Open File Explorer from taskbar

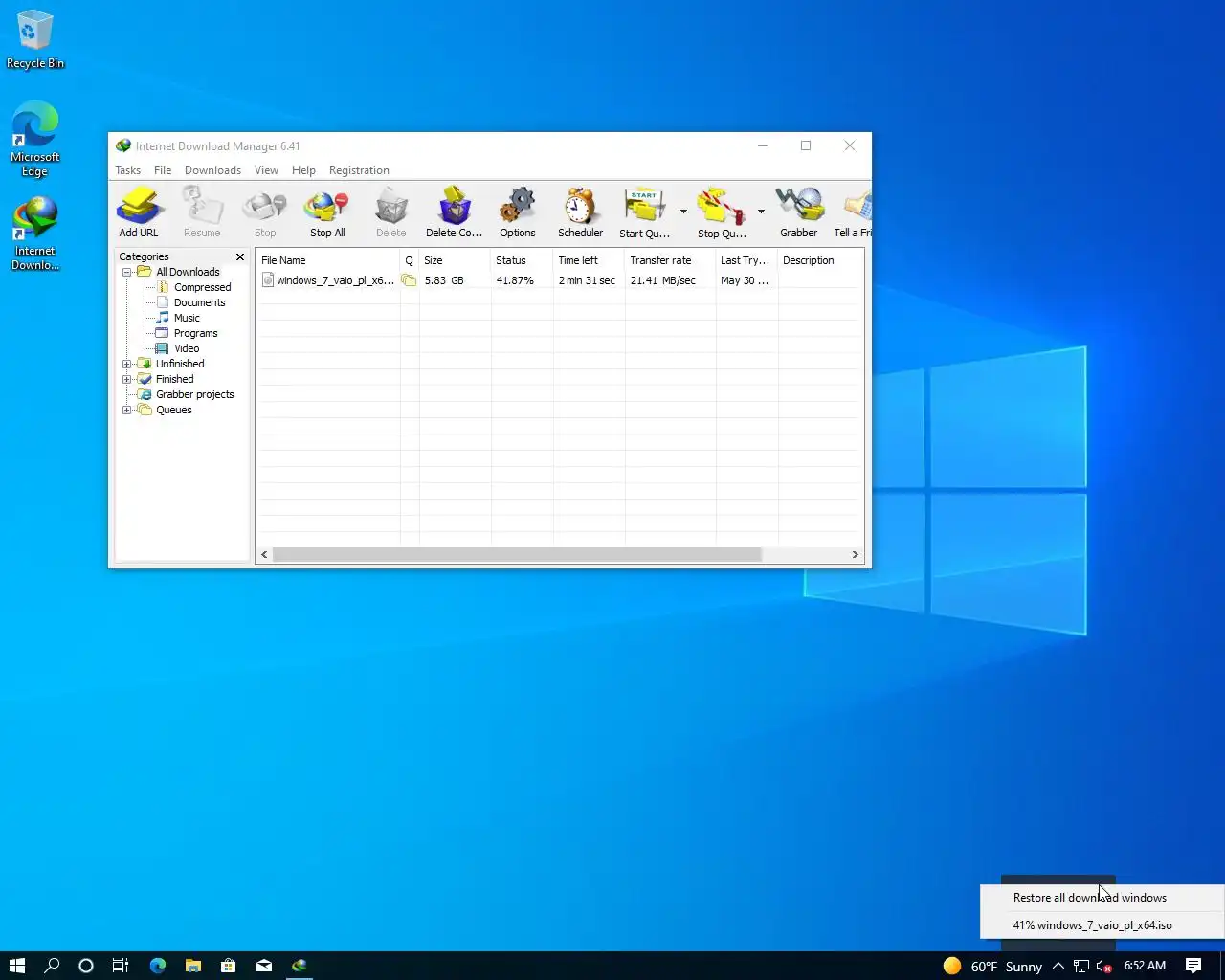pyautogui.click(x=192, y=966)
